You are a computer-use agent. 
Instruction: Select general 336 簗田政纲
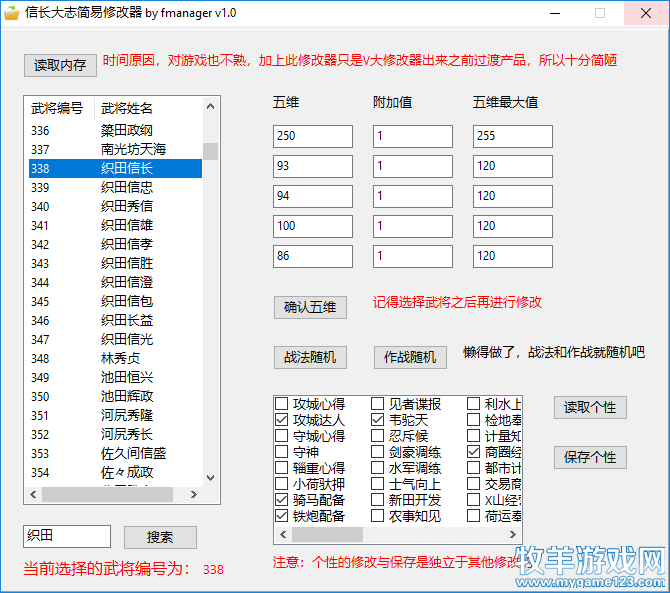tap(115, 130)
